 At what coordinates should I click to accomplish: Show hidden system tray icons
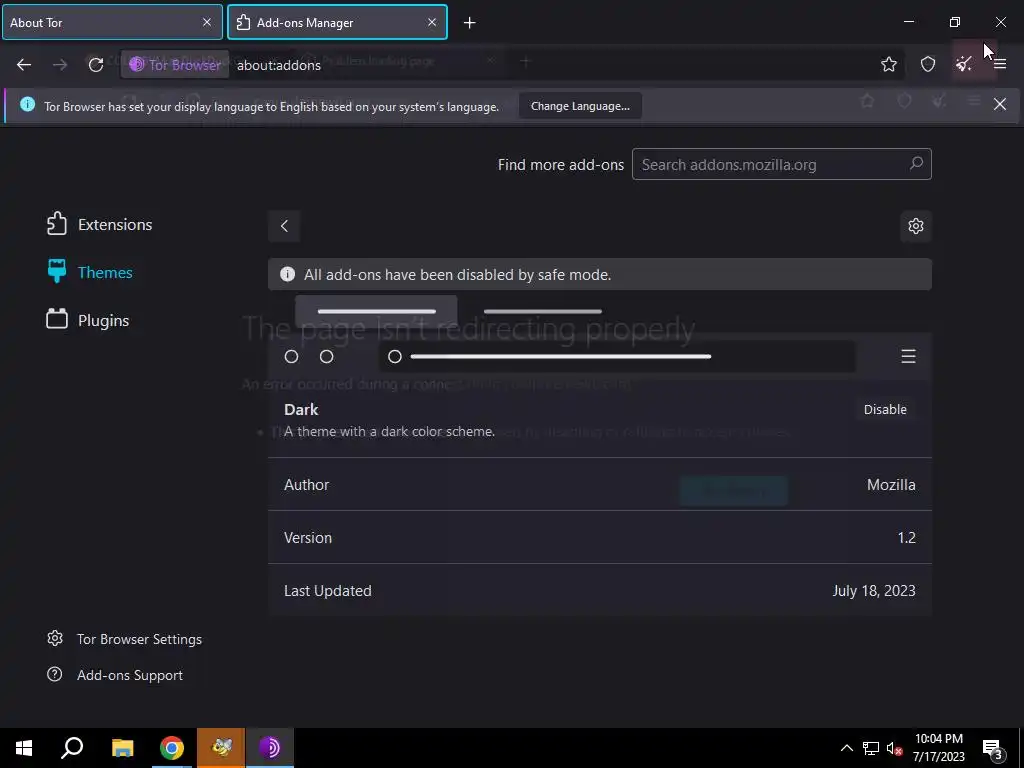click(846, 748)
